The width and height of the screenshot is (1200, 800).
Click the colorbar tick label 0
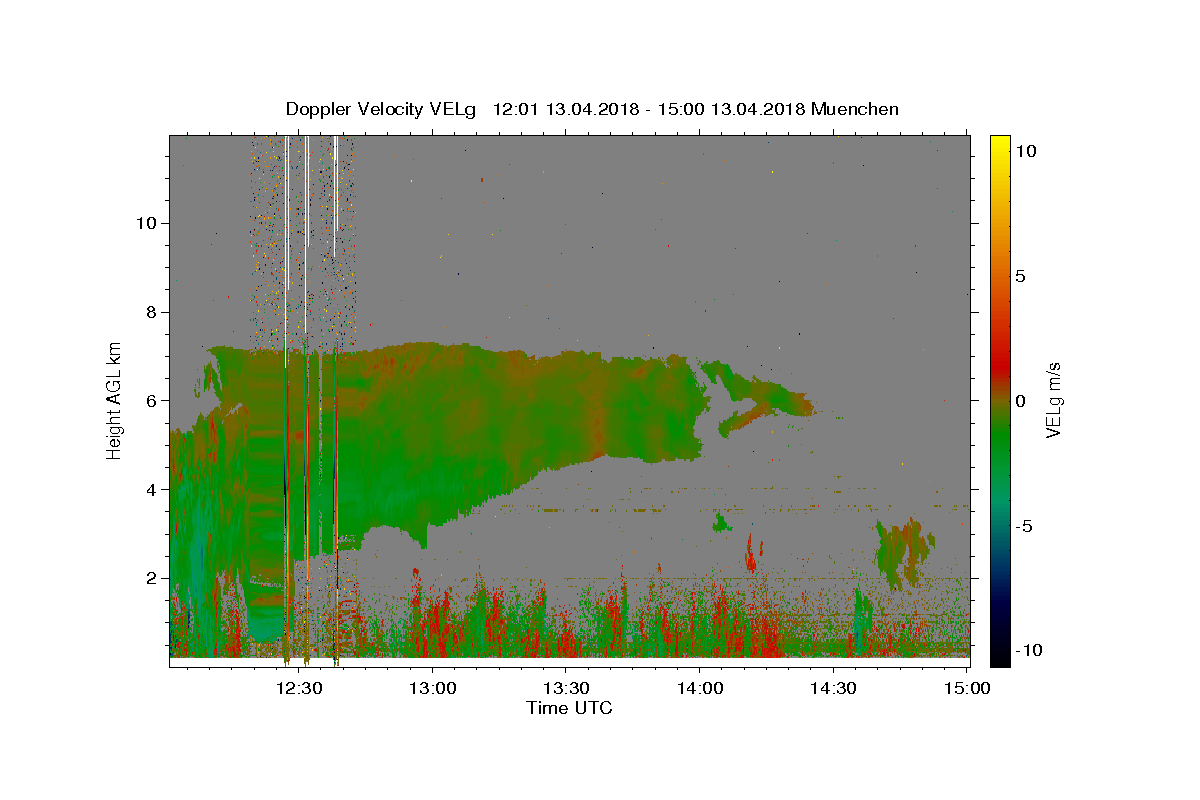point(1020,401)
